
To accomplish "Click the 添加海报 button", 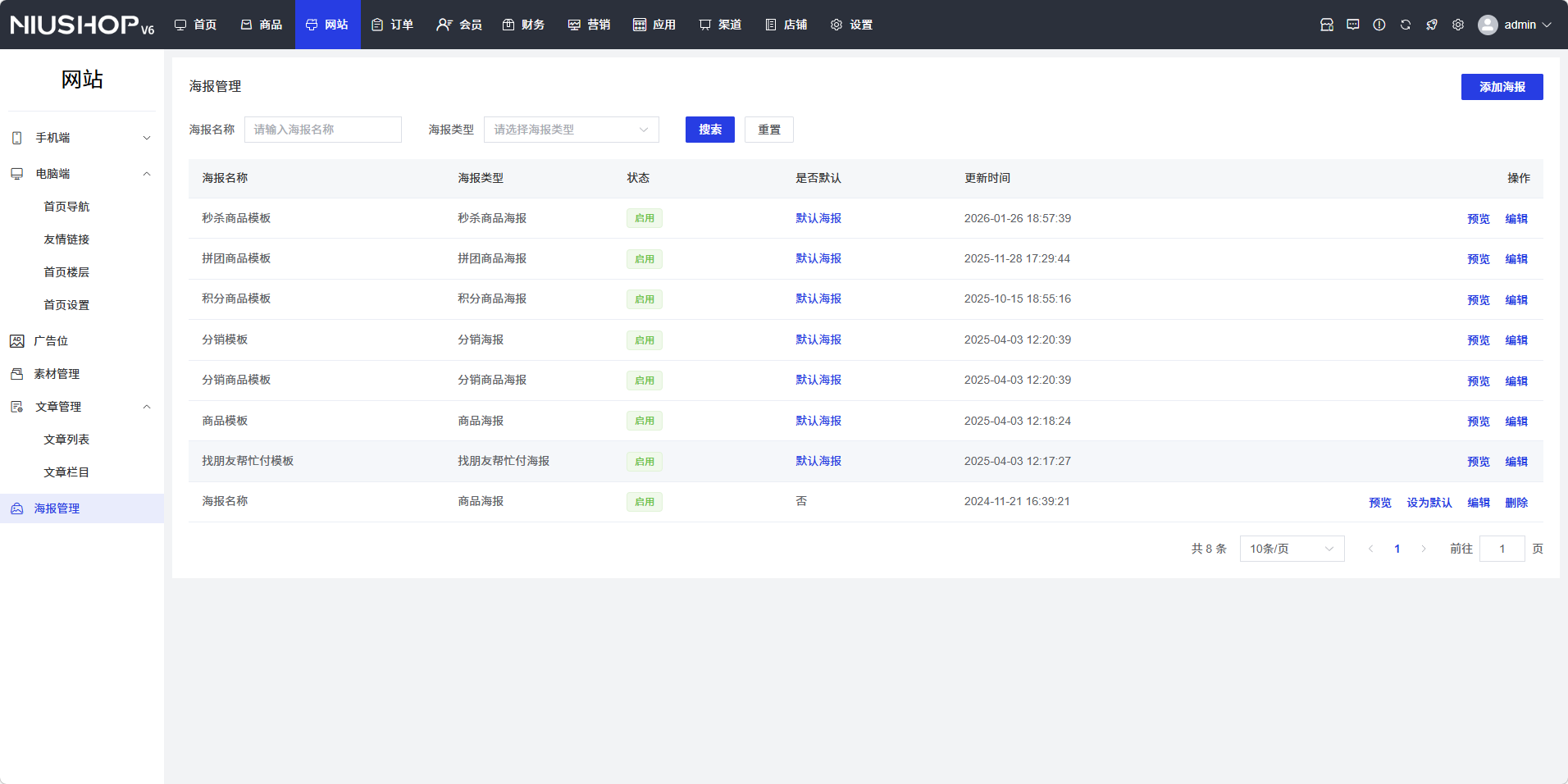I will (1501, 87).
